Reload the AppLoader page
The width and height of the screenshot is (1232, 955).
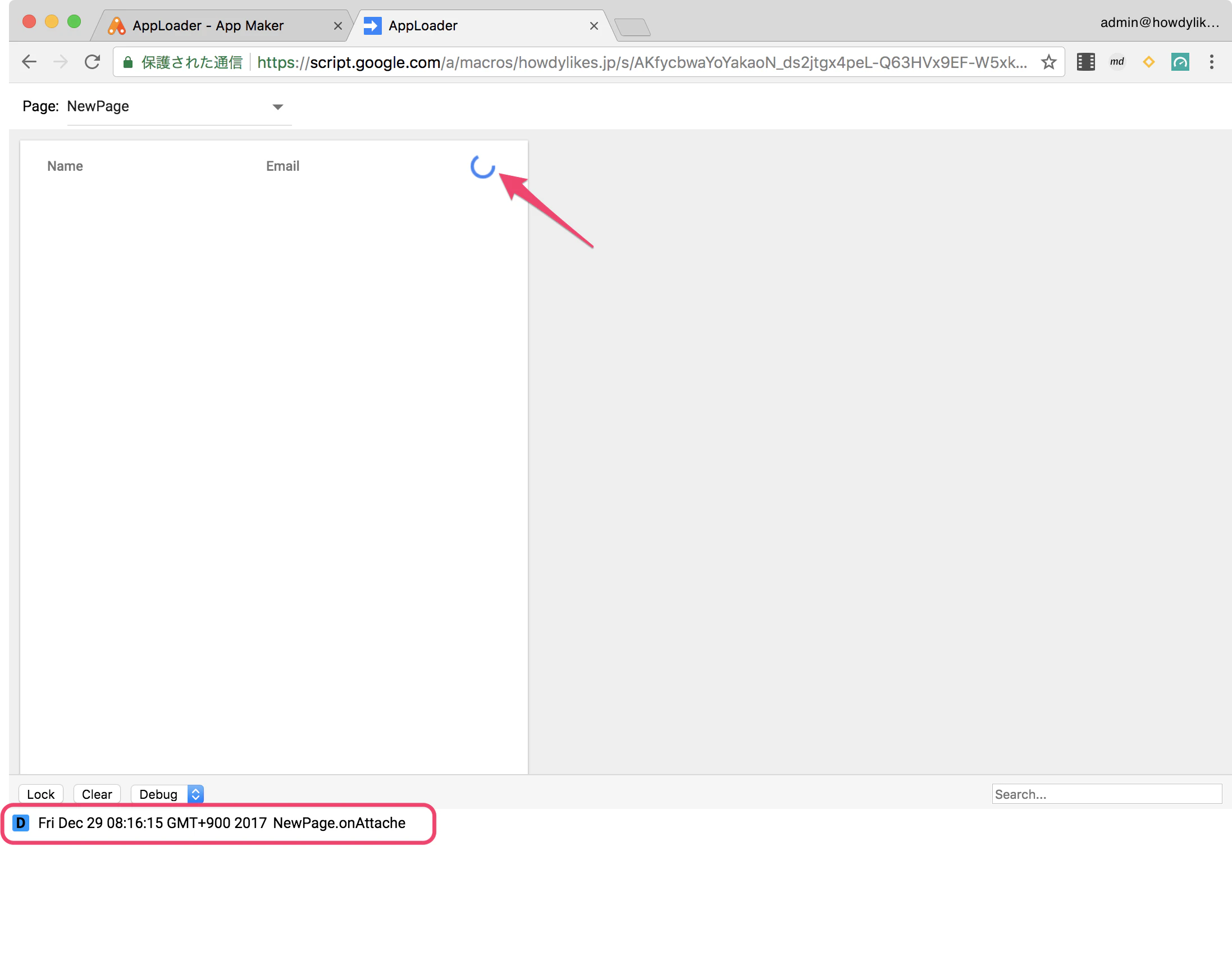click(x=93, y=62)
